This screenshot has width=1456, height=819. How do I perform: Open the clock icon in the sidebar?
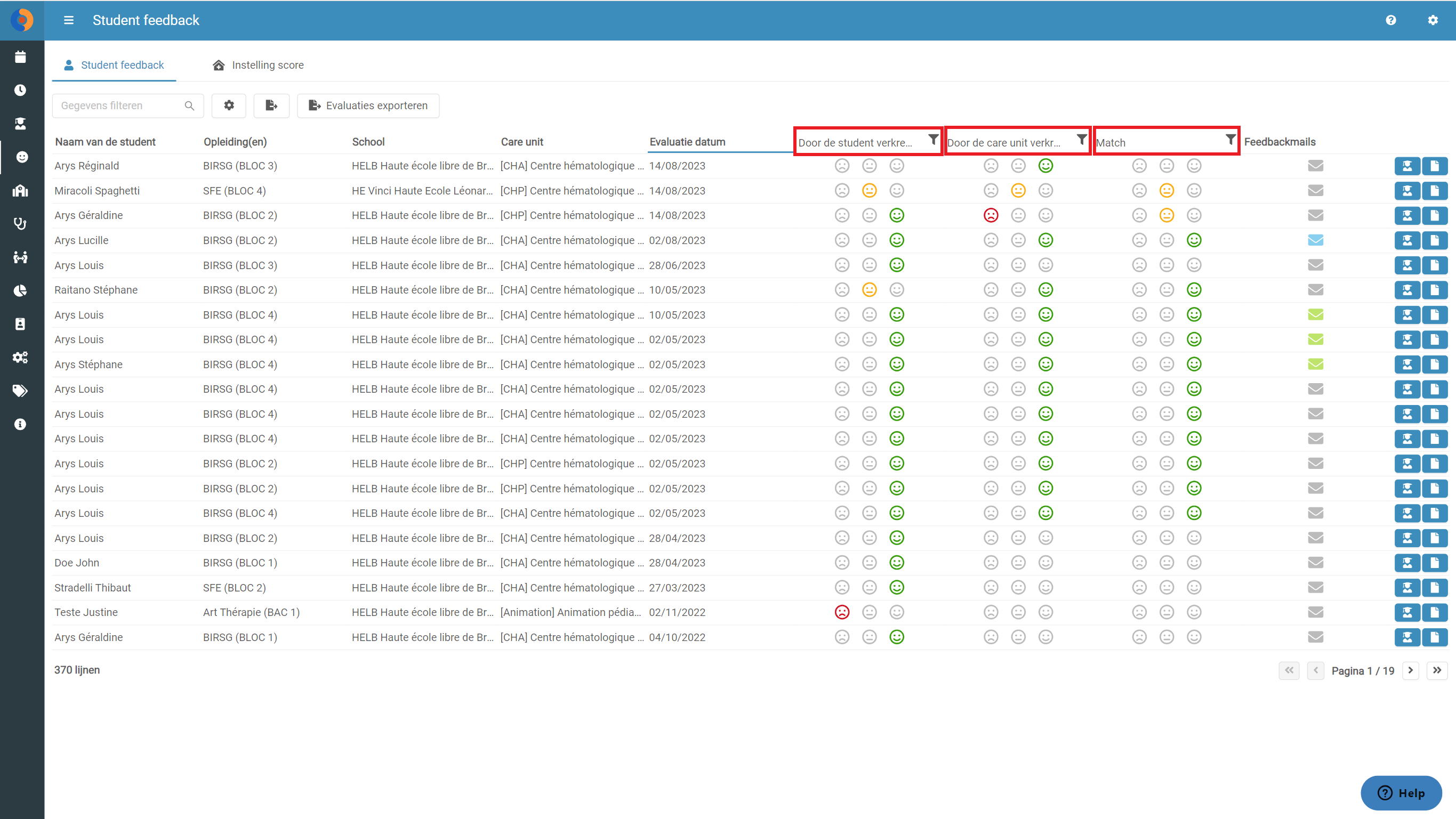point(20,91)
